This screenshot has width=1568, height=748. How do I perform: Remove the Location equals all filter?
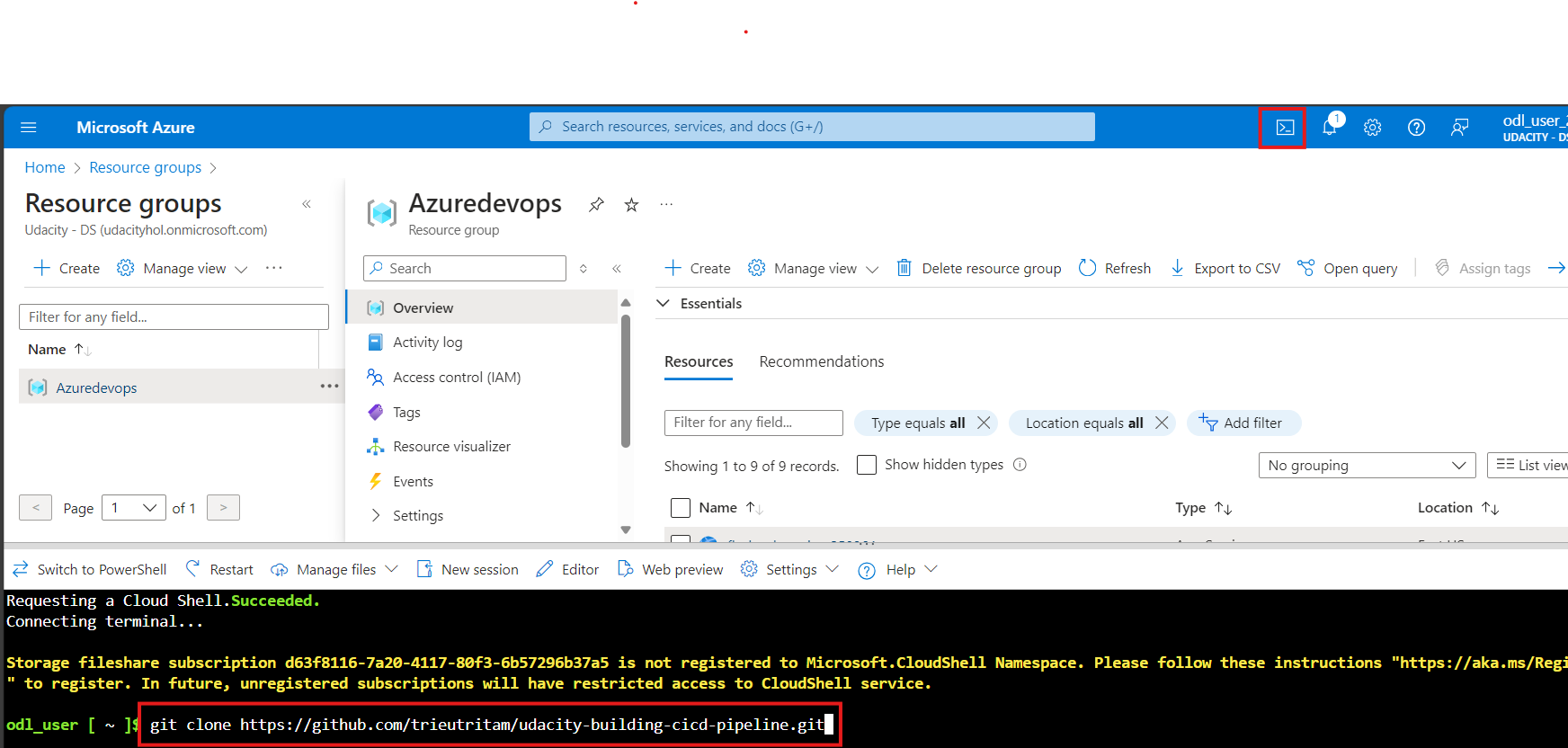(x=1162, y=423)
